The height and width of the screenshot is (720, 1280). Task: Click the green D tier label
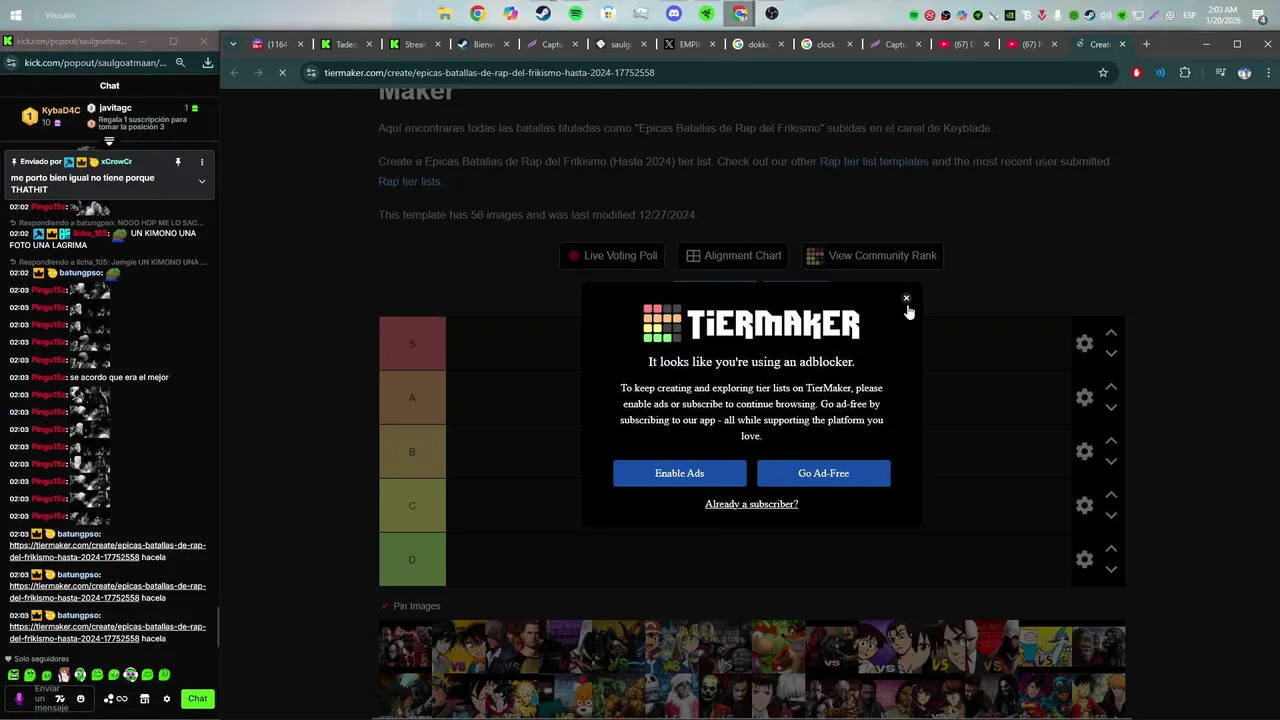pyautogui.click(x=412, y=559)
